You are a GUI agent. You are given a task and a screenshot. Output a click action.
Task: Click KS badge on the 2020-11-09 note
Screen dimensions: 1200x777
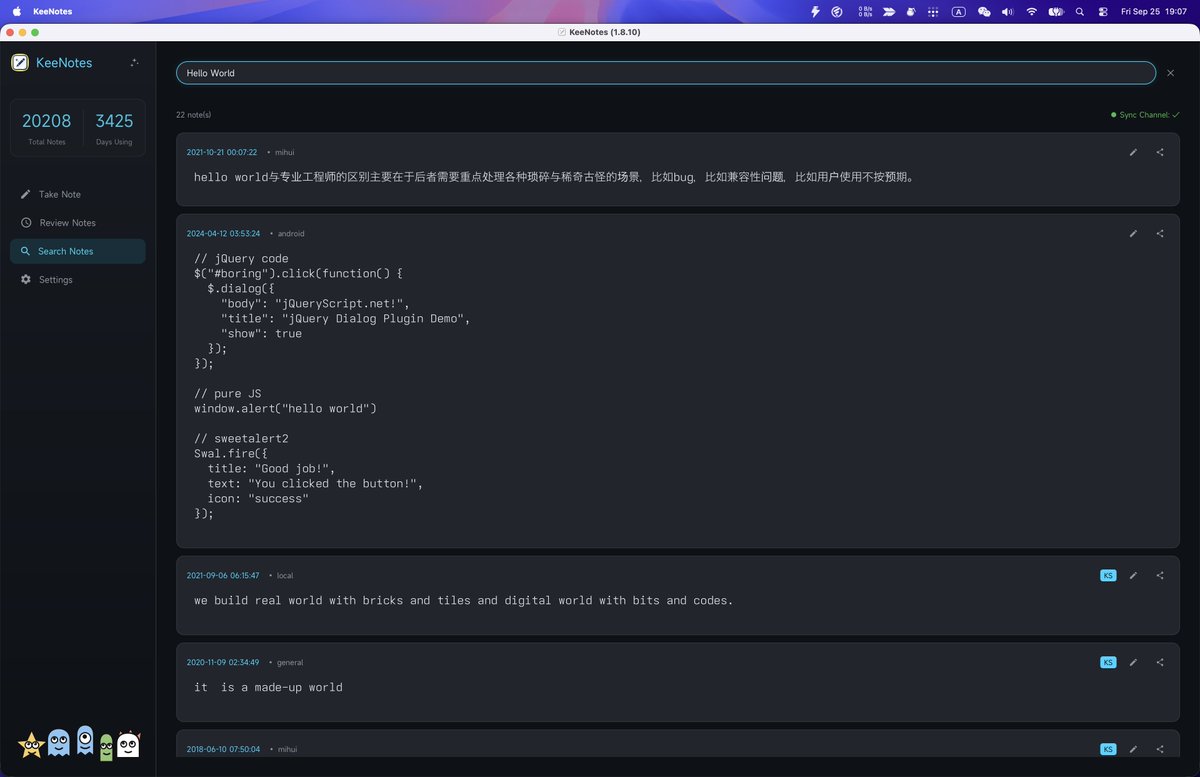[x=1108, y=662]
